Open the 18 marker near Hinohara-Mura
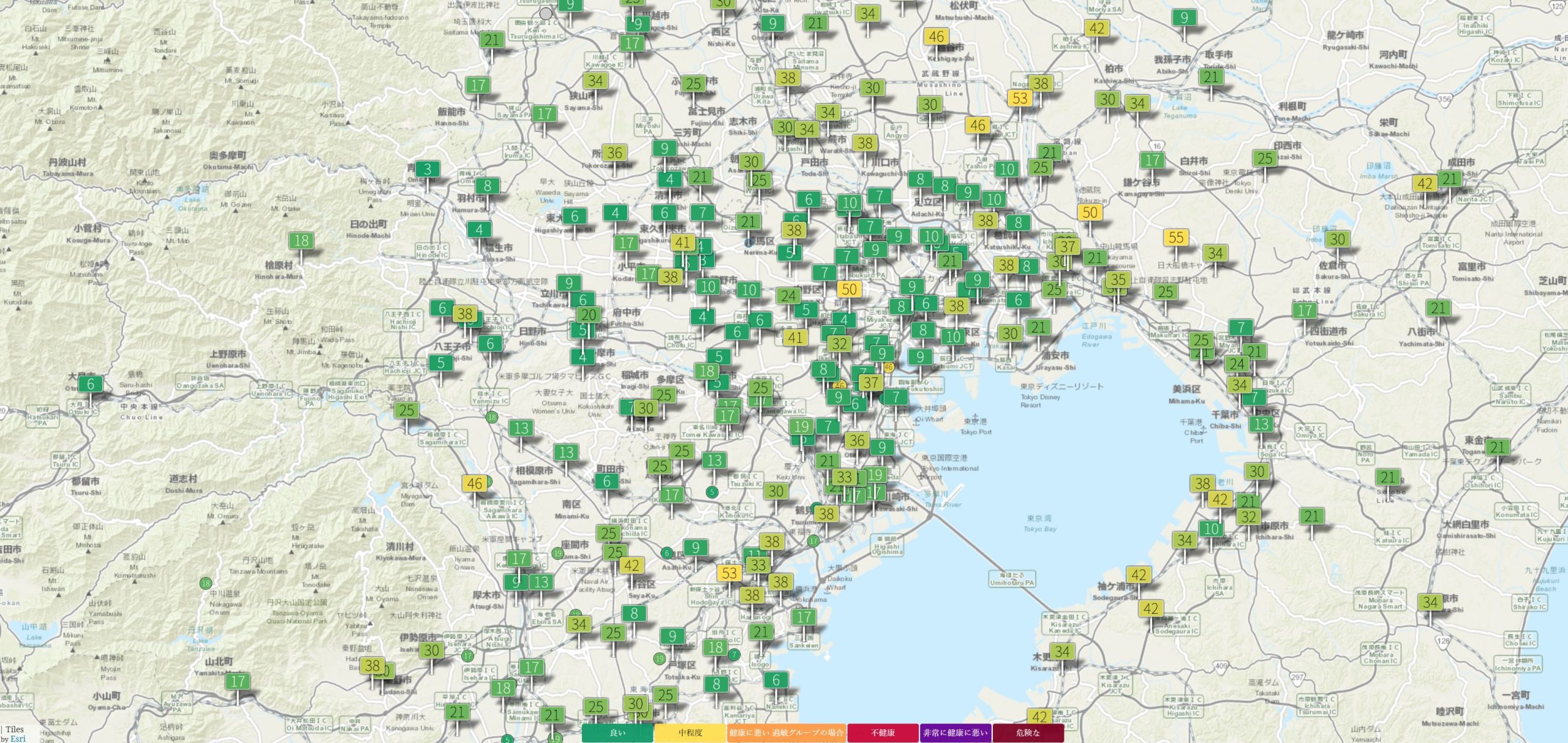This screenshot has width=1568, height=743. click(x=301, y=241)
